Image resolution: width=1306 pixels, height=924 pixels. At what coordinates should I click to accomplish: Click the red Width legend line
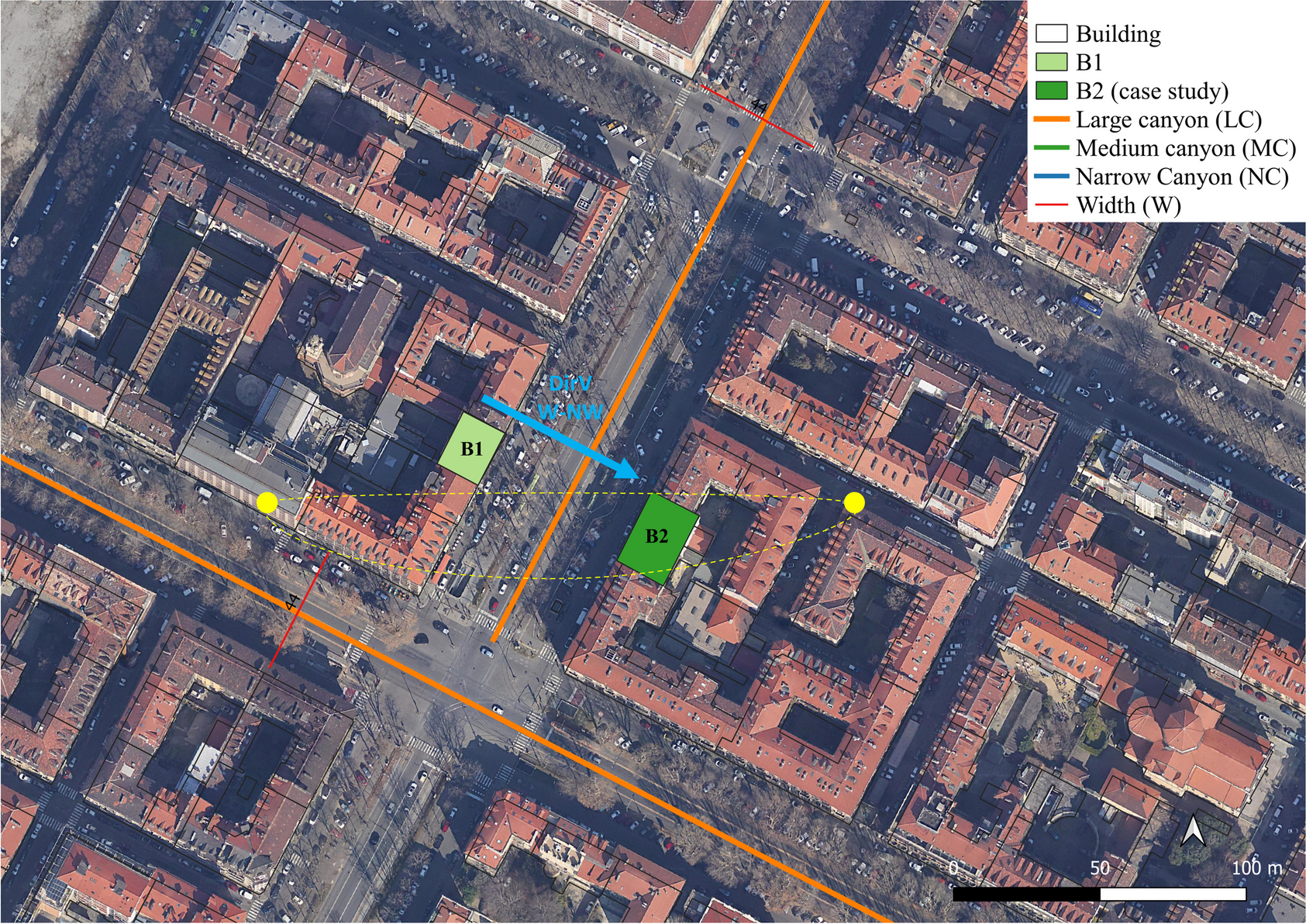pyautogui.click(x=1052, y=205)
